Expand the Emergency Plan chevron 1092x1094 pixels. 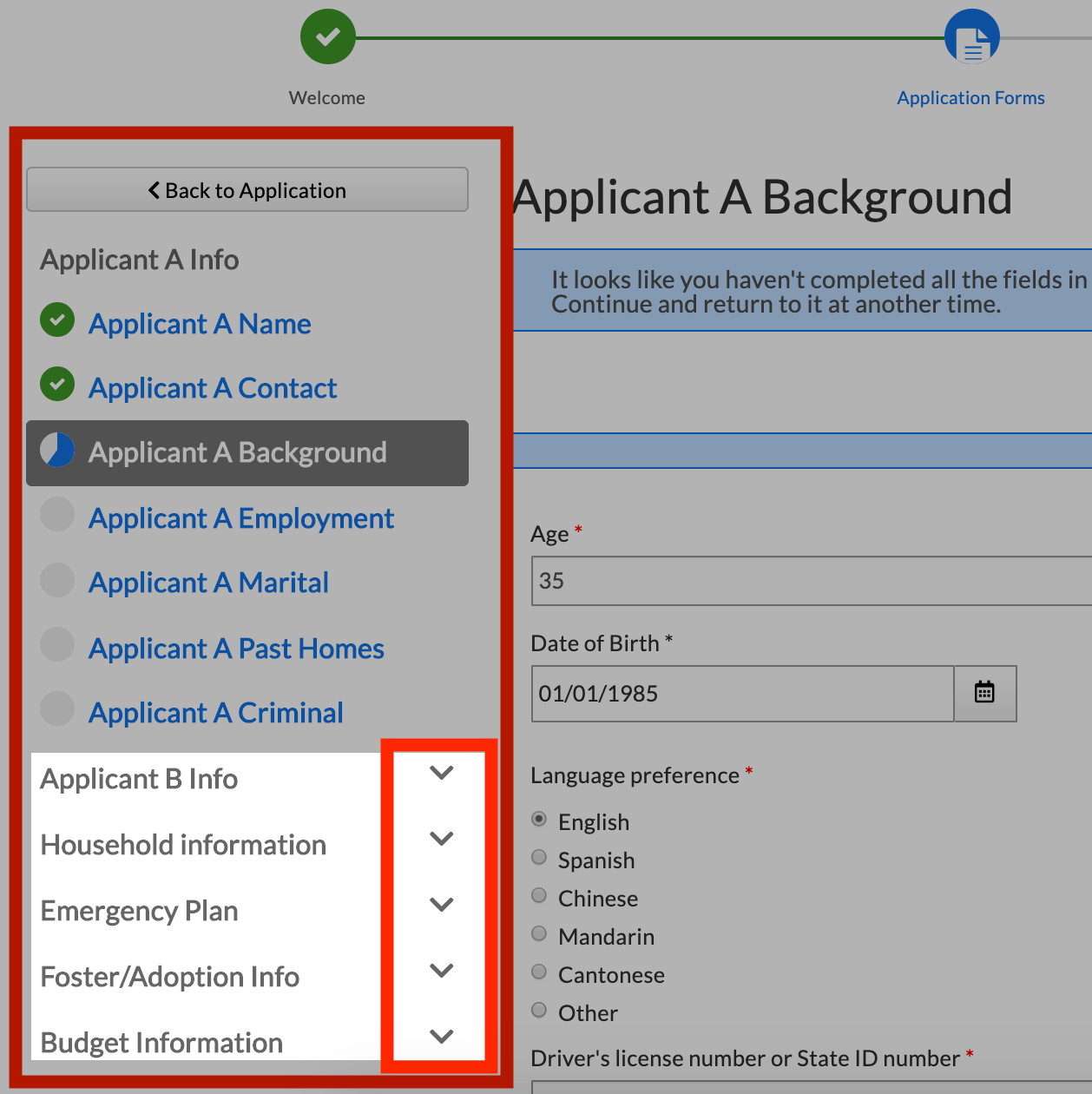coord(442,905)
